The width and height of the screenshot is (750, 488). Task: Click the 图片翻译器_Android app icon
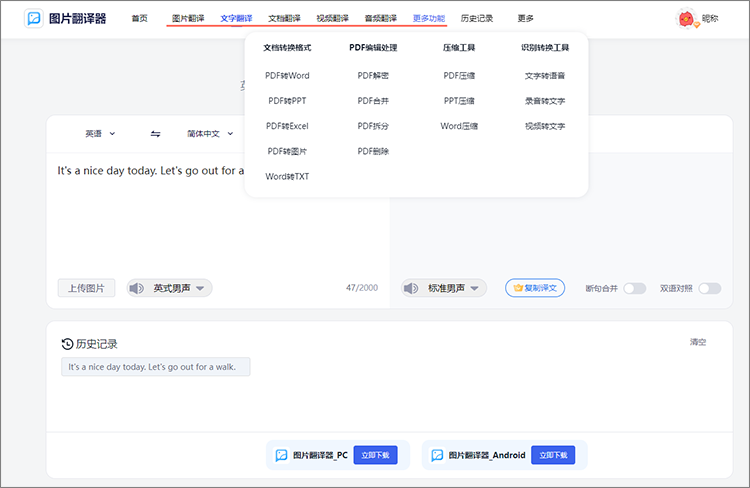coord(437,455)
